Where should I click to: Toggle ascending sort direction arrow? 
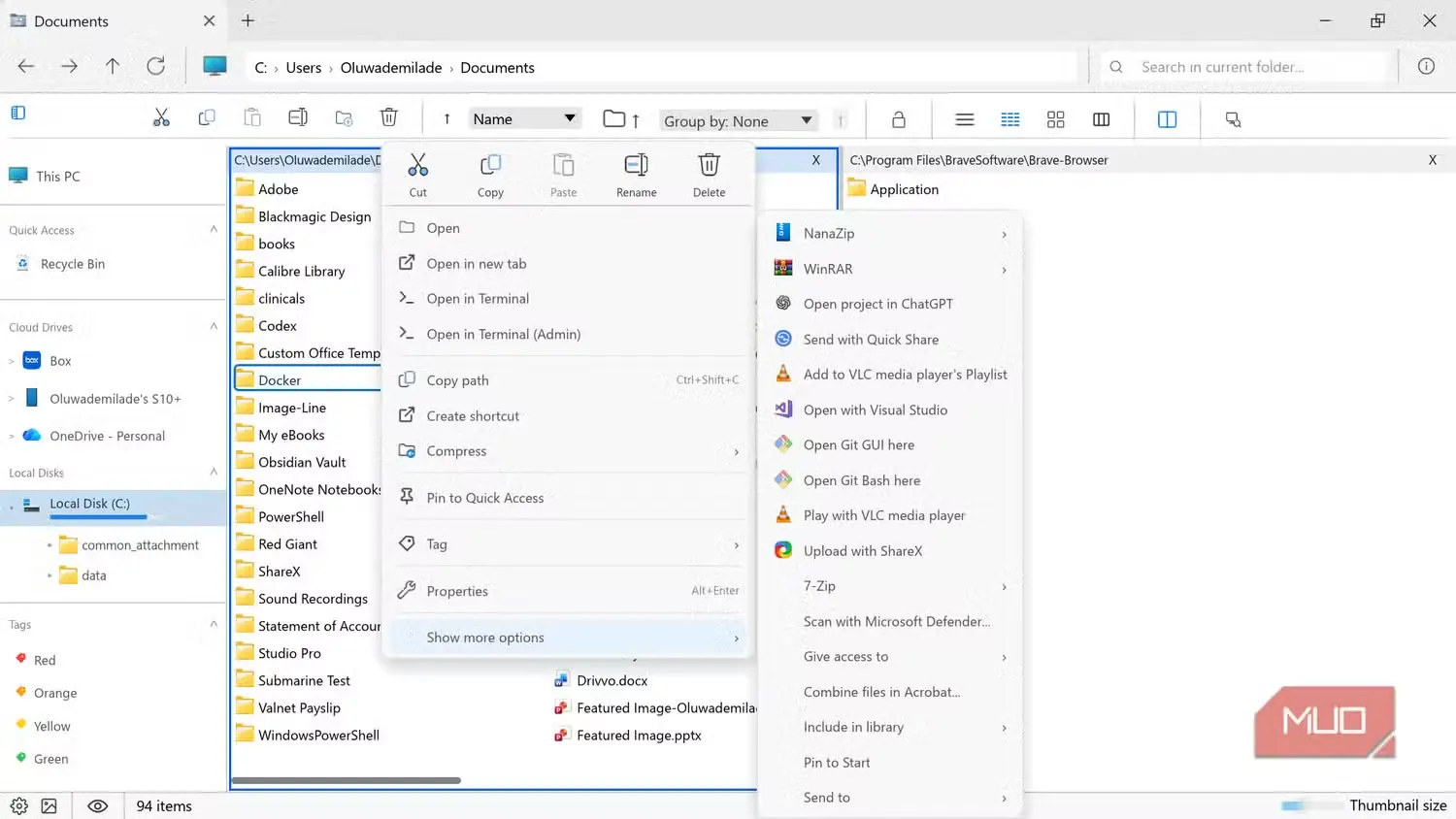pos(447,118)
